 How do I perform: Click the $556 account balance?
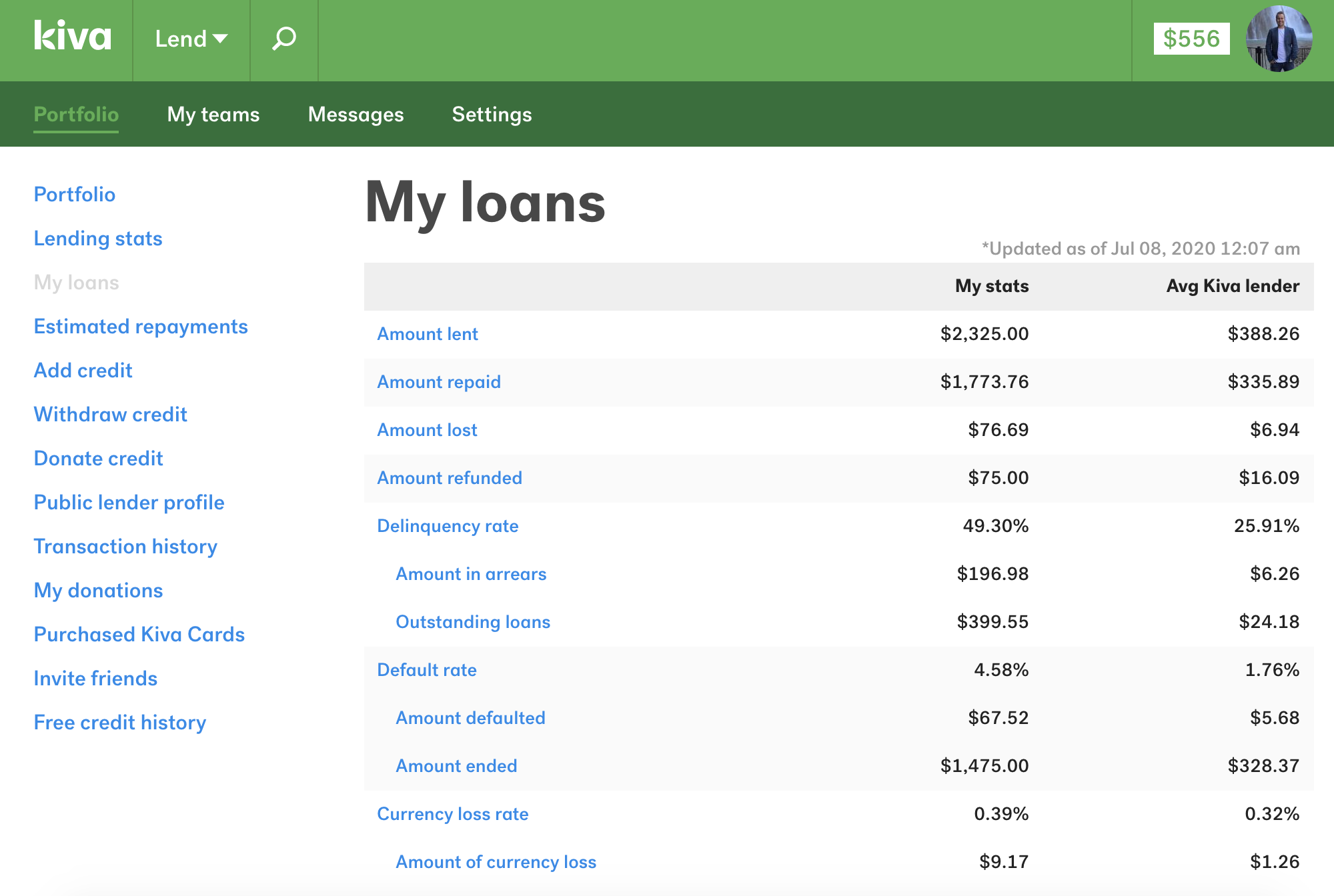point(1193,39)
